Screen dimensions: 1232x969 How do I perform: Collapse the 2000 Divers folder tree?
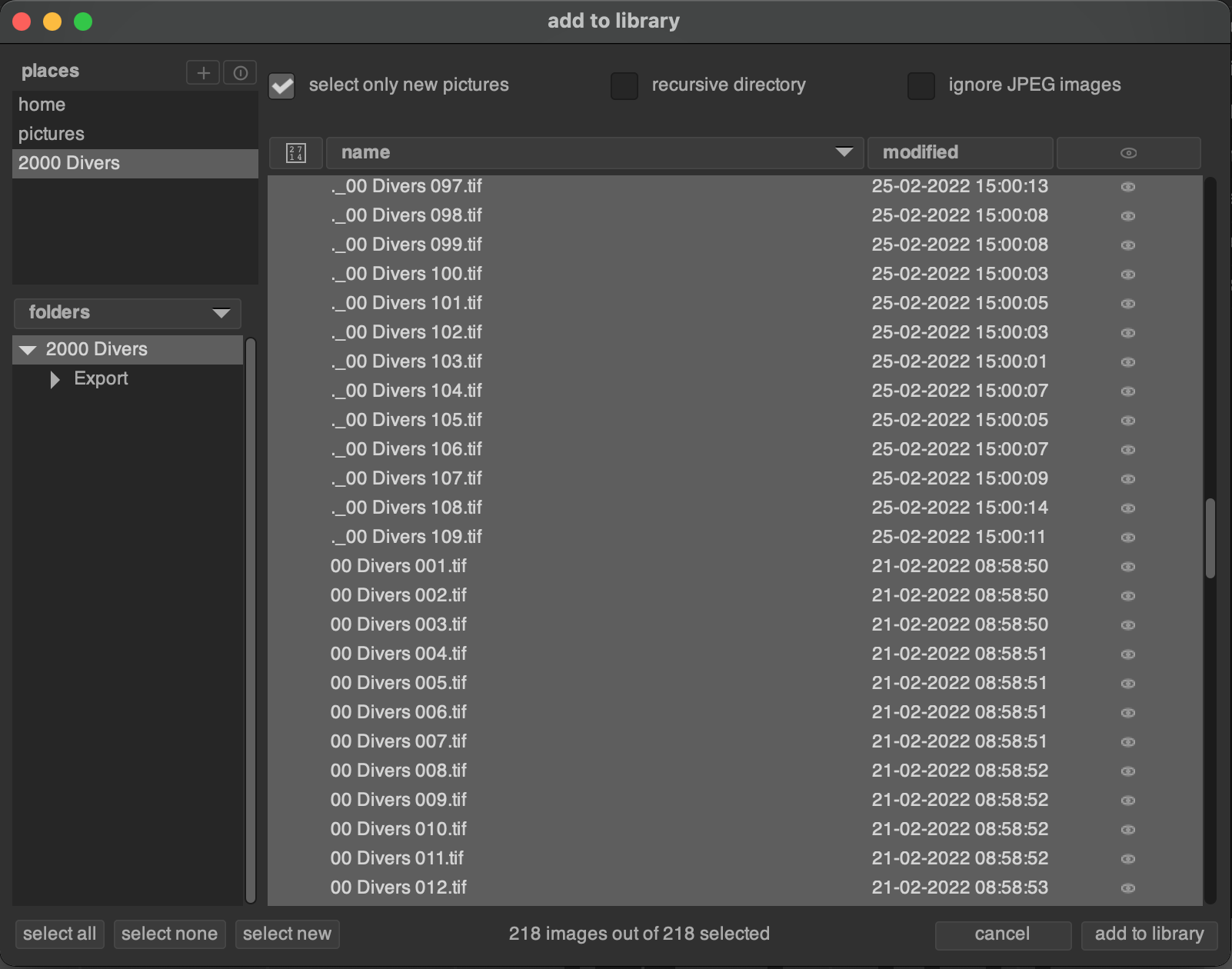pyautogui.click(x=28, y=349)
